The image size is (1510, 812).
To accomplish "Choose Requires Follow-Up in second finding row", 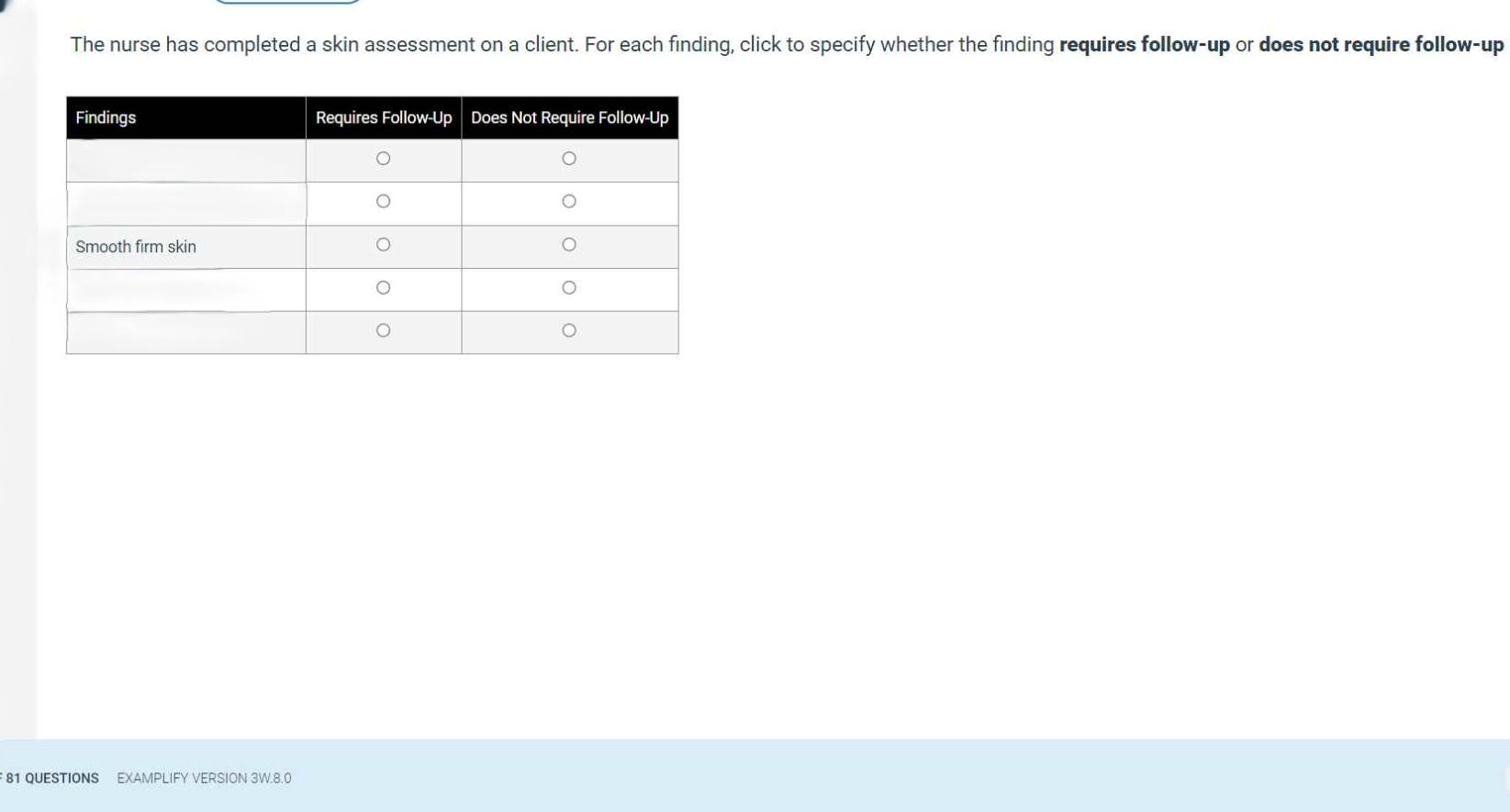I will point(383,202).
